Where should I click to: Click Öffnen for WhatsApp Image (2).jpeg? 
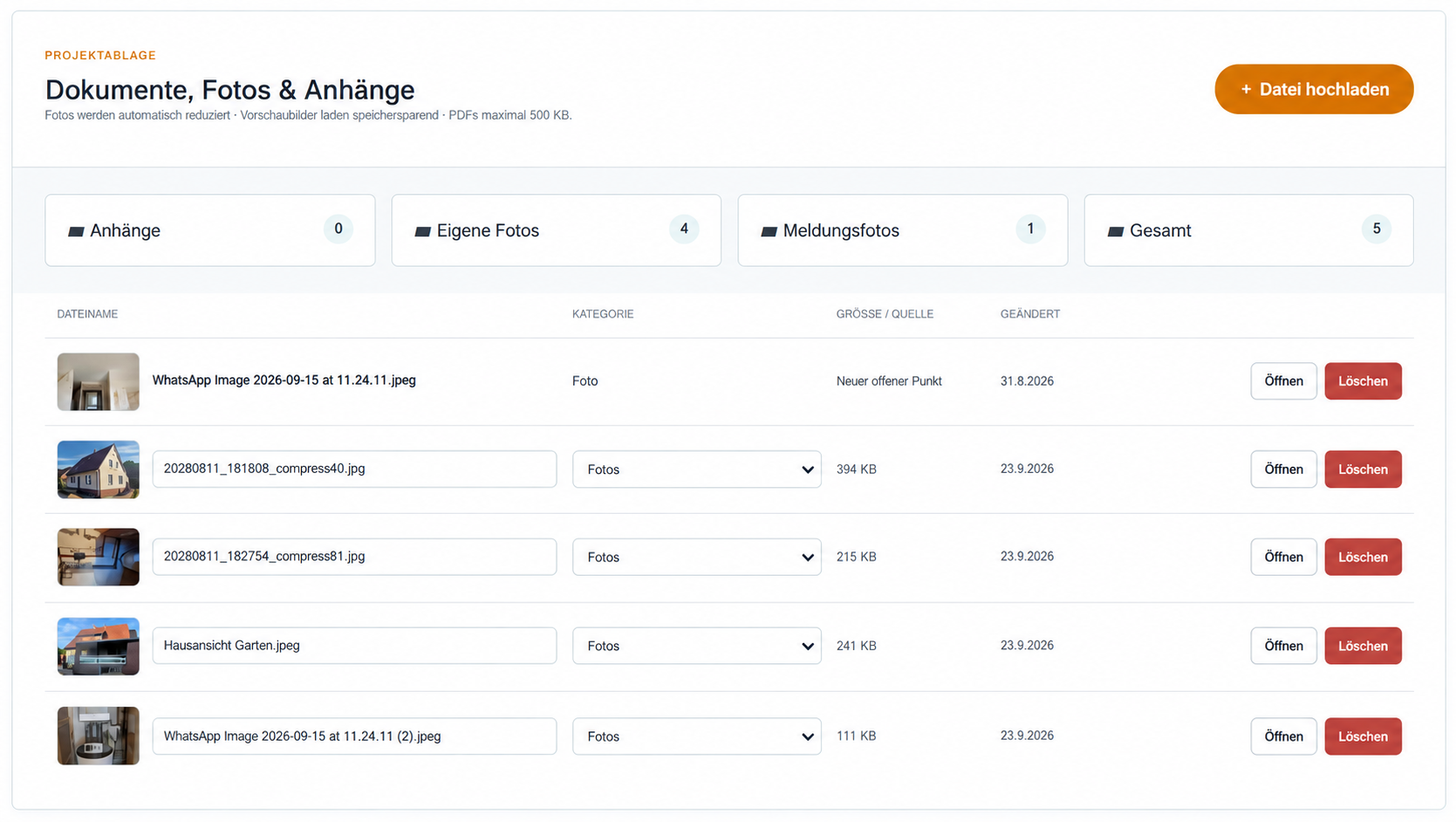coord(1283,736)
